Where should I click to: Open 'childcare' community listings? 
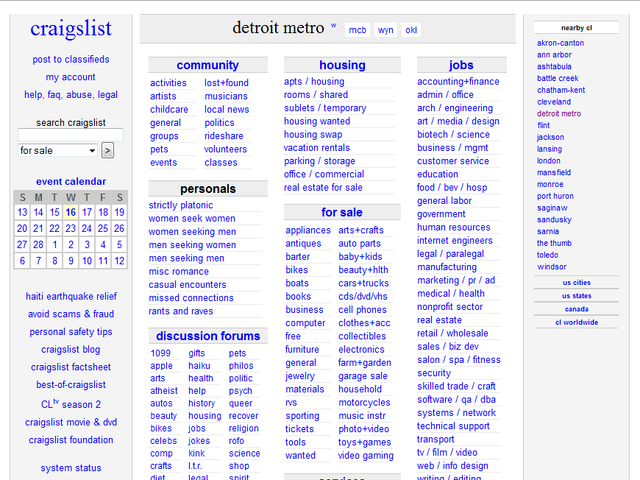tap(169, 109)
